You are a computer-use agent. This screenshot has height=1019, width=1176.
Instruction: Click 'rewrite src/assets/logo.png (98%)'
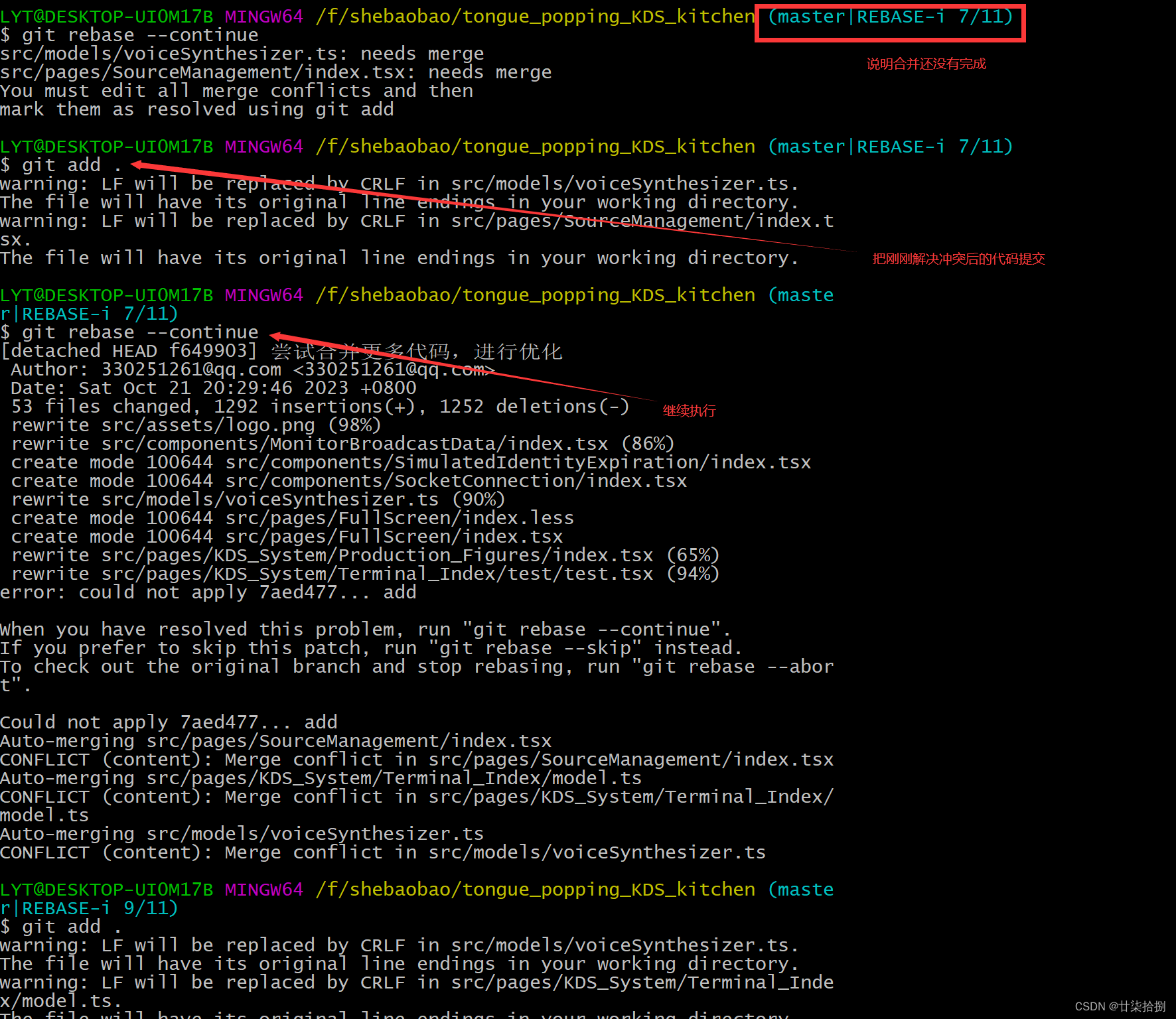196,425
